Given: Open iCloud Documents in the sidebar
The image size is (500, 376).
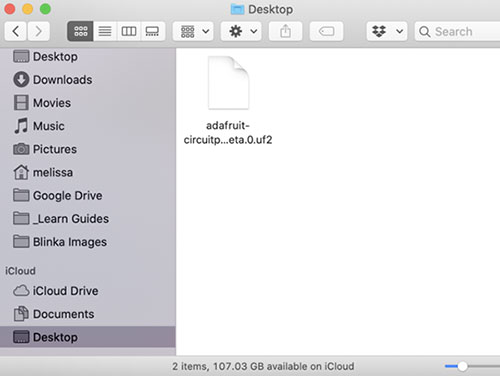Looking at the screenshot, I should [88, 314].
